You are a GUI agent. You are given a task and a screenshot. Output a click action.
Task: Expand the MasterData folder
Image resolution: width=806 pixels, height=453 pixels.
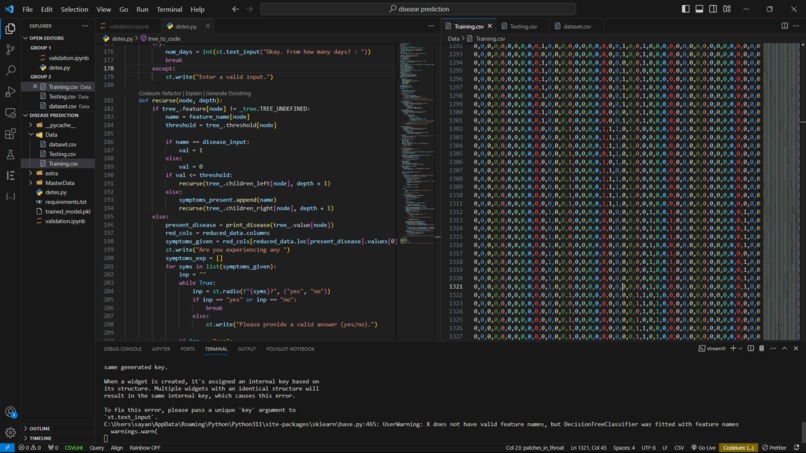click(60, 183)
